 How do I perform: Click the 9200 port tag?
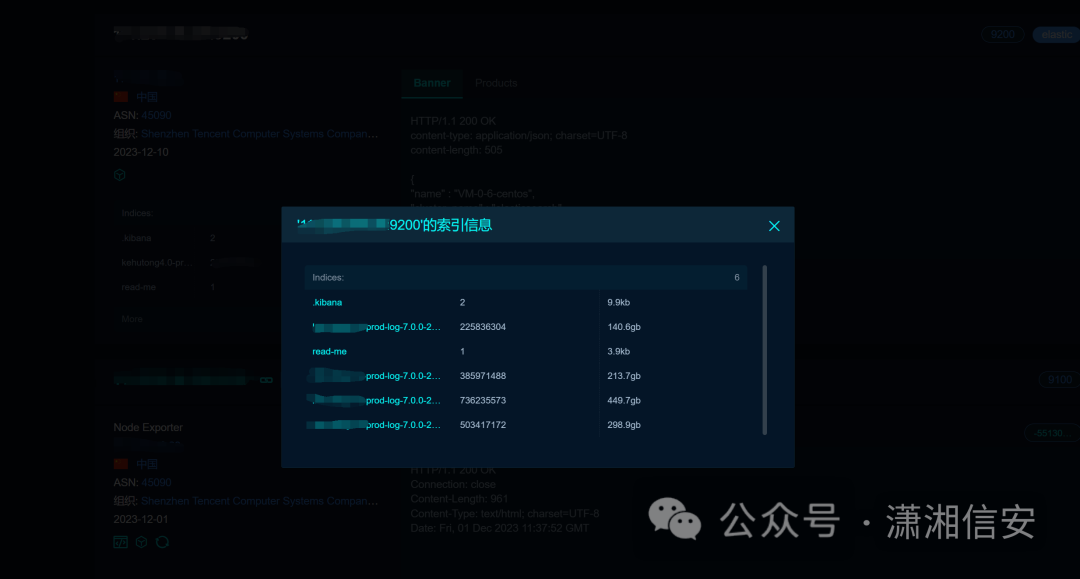pyautogui.click(x=1003, y=34)
